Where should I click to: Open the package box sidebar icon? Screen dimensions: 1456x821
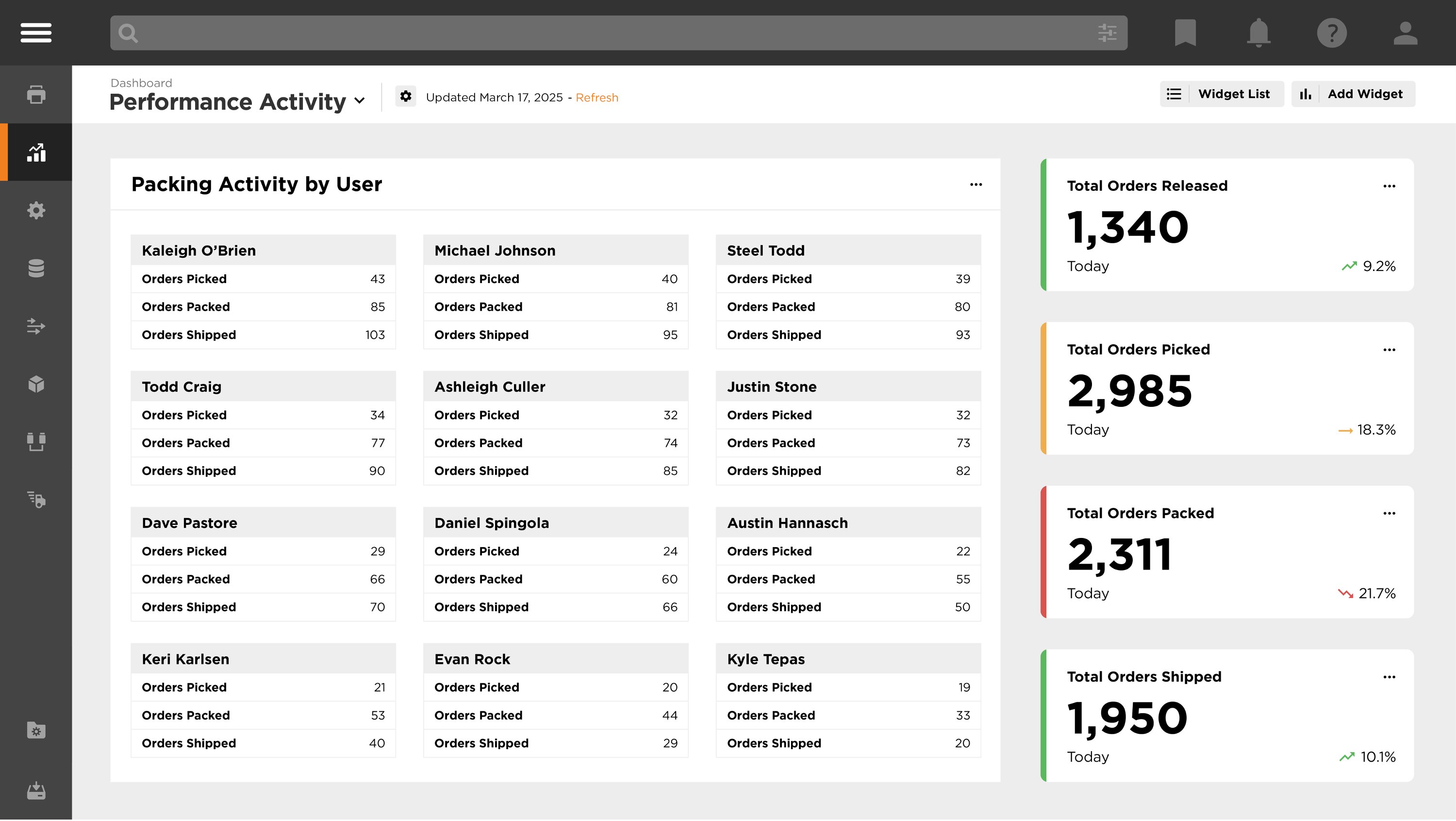(x=36, y=384)
